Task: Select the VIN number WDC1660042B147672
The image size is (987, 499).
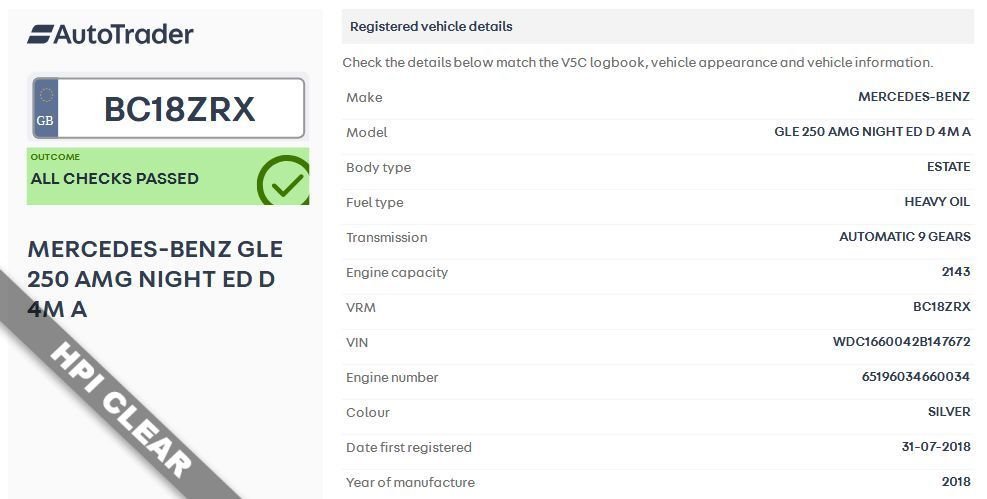Action: tap(901, 342)
